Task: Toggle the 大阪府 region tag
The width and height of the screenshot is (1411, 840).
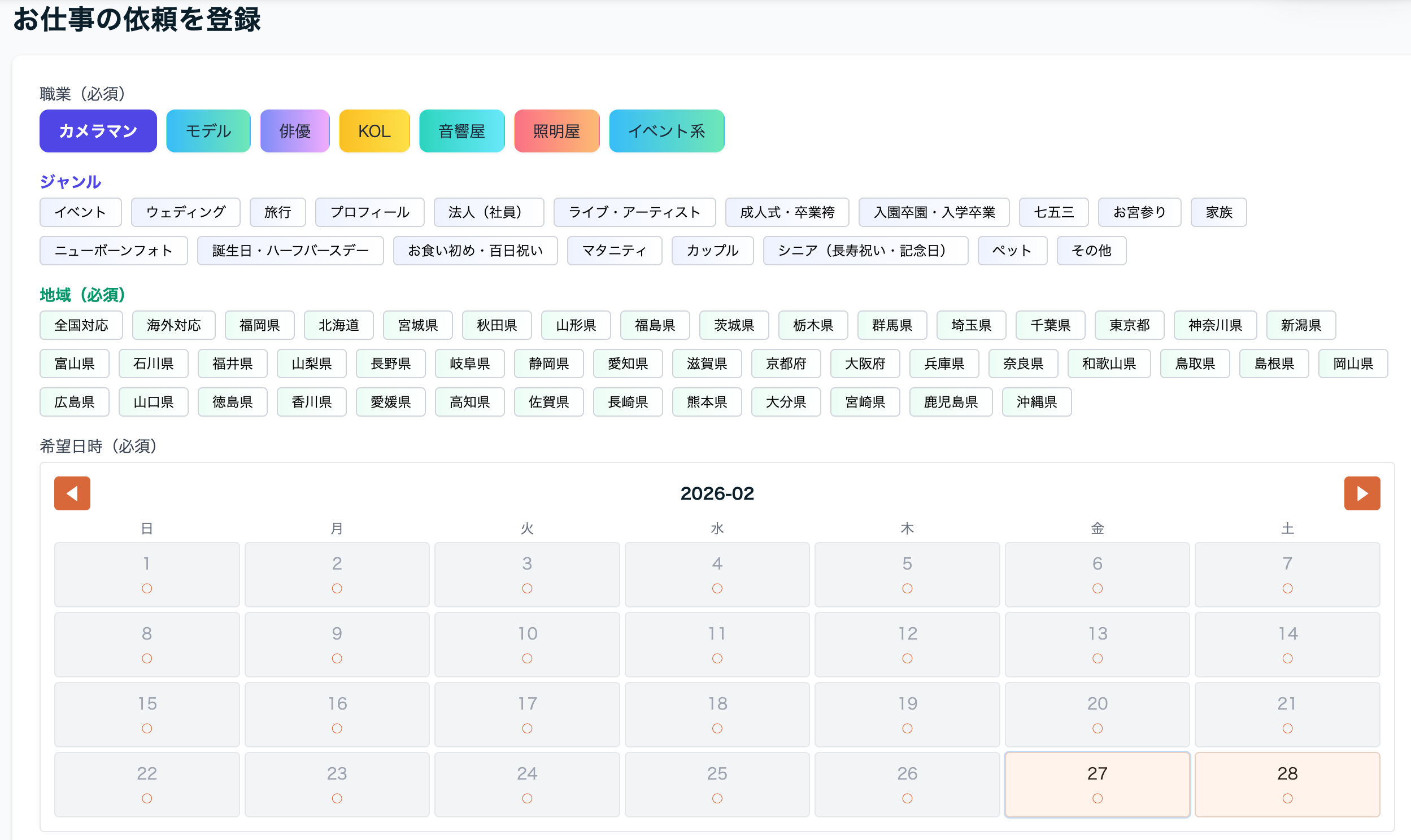Action: pos(865,364)
